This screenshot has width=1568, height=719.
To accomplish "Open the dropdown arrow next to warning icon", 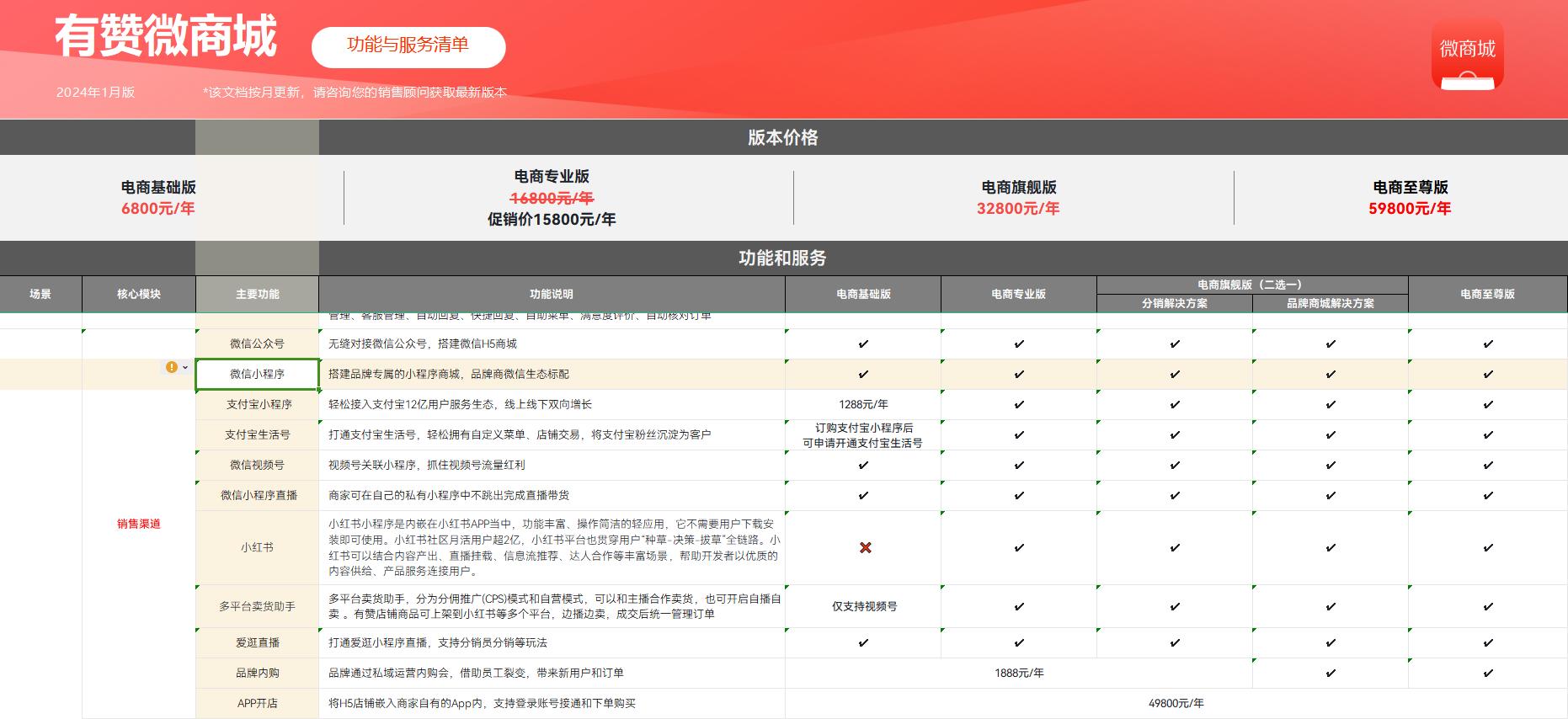I will 185,367.
